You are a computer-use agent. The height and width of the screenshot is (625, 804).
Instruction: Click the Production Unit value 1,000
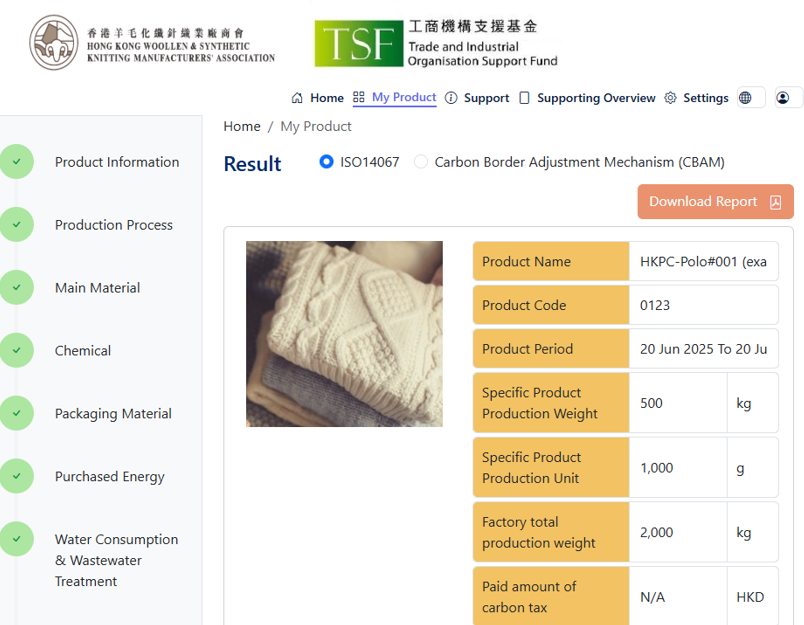tap(677, 468)
